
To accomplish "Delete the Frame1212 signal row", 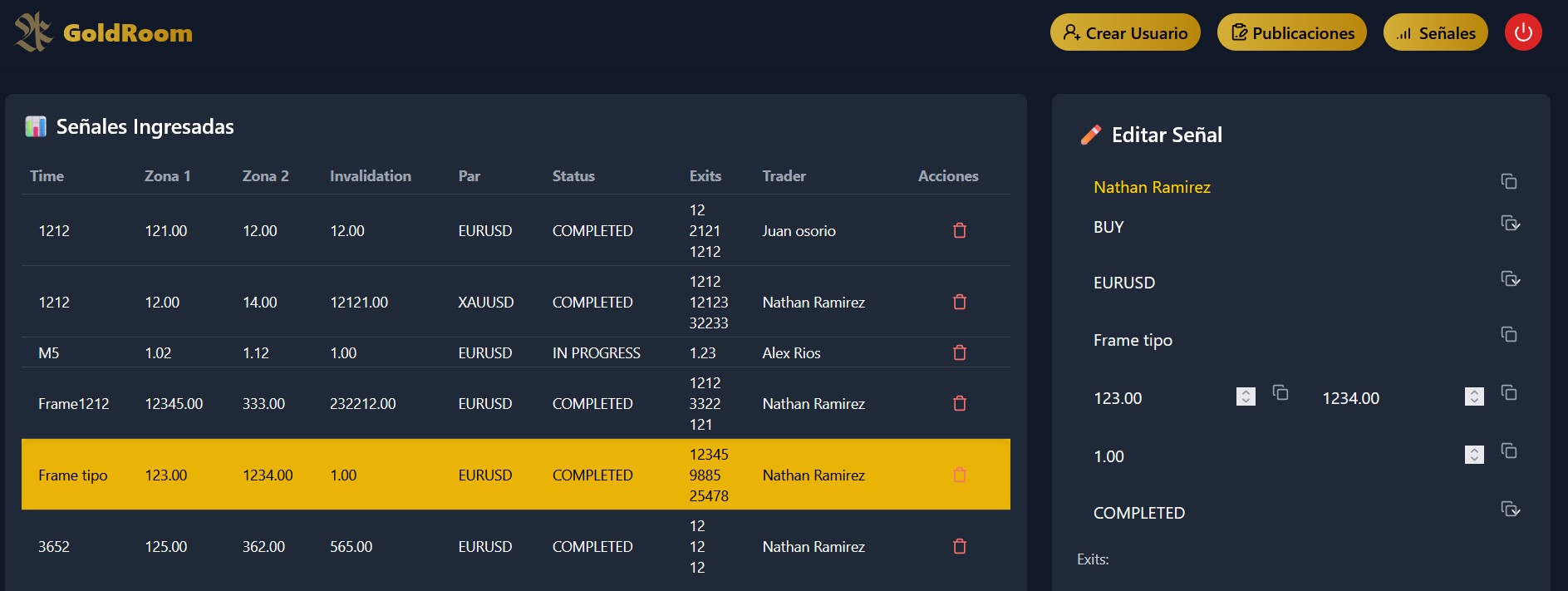I will tap(959, 403).
